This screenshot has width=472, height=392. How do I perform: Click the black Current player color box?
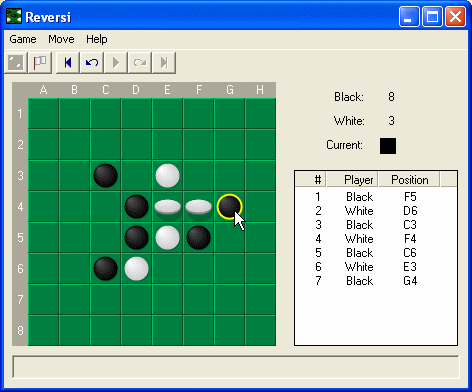point(388,146)
